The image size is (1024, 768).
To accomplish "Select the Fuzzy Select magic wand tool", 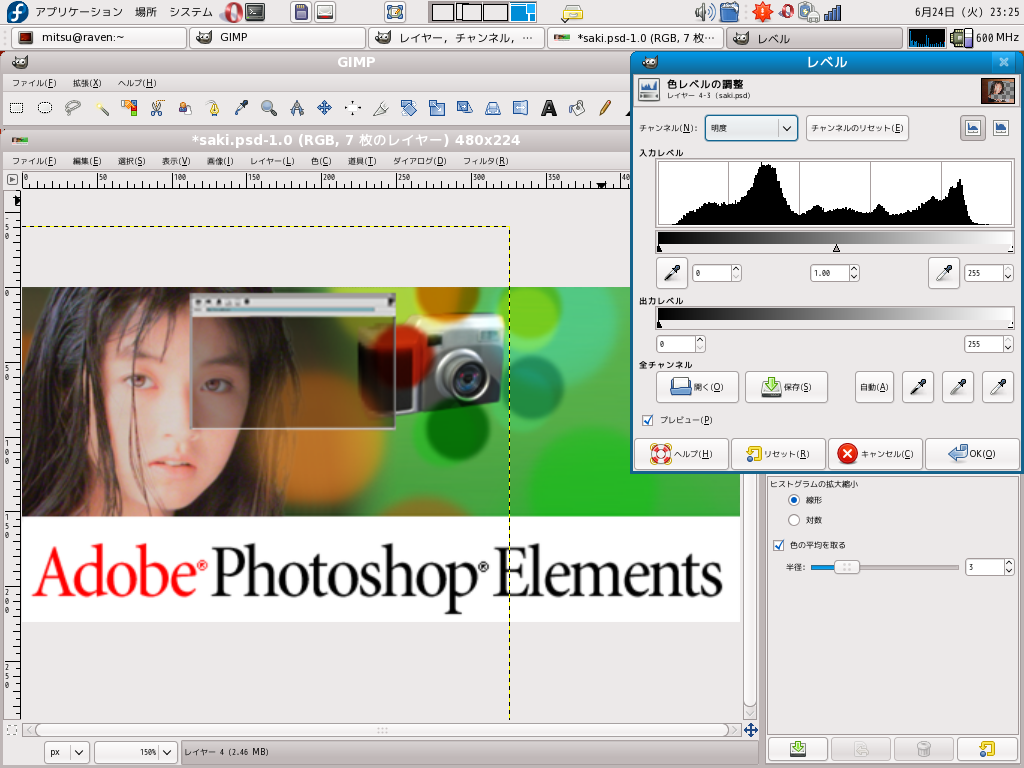I will coord(101,108).
